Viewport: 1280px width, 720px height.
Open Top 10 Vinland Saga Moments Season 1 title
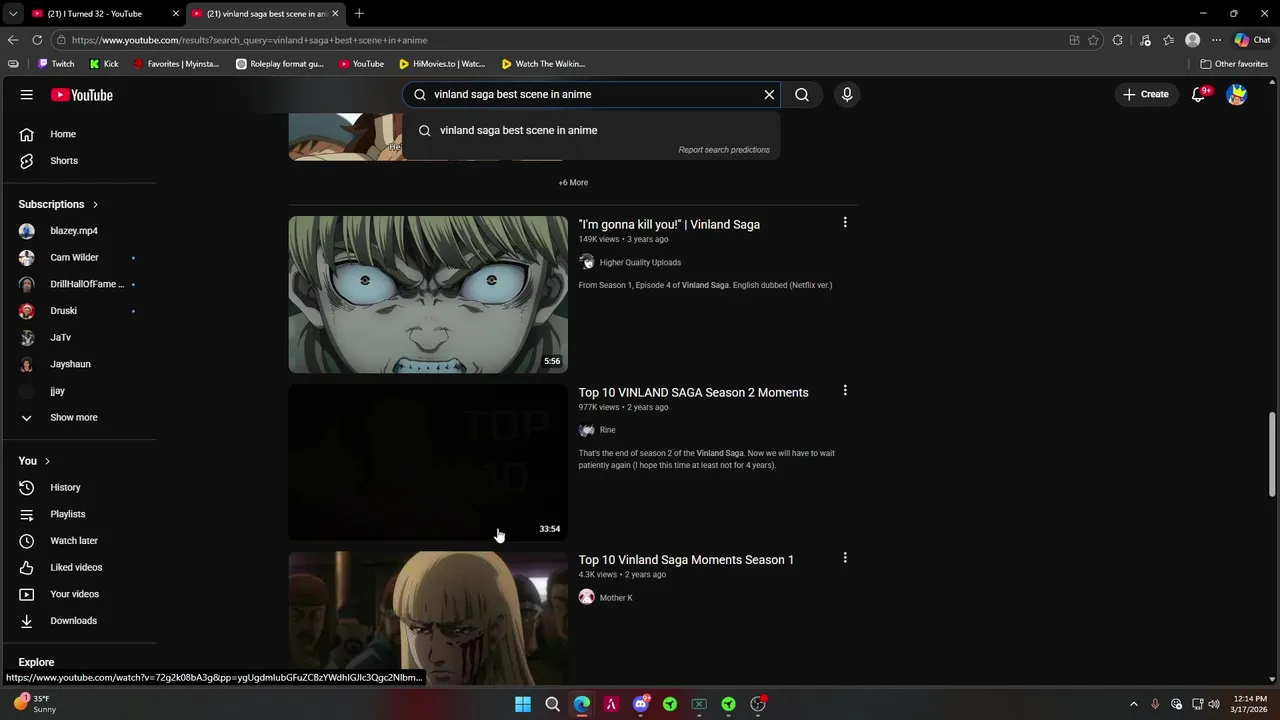[x=686, y=560]
